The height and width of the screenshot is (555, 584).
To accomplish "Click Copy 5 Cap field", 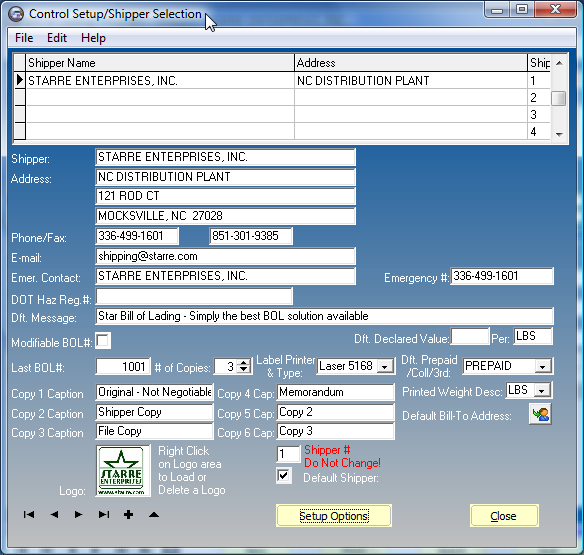I will coord(336,412).
